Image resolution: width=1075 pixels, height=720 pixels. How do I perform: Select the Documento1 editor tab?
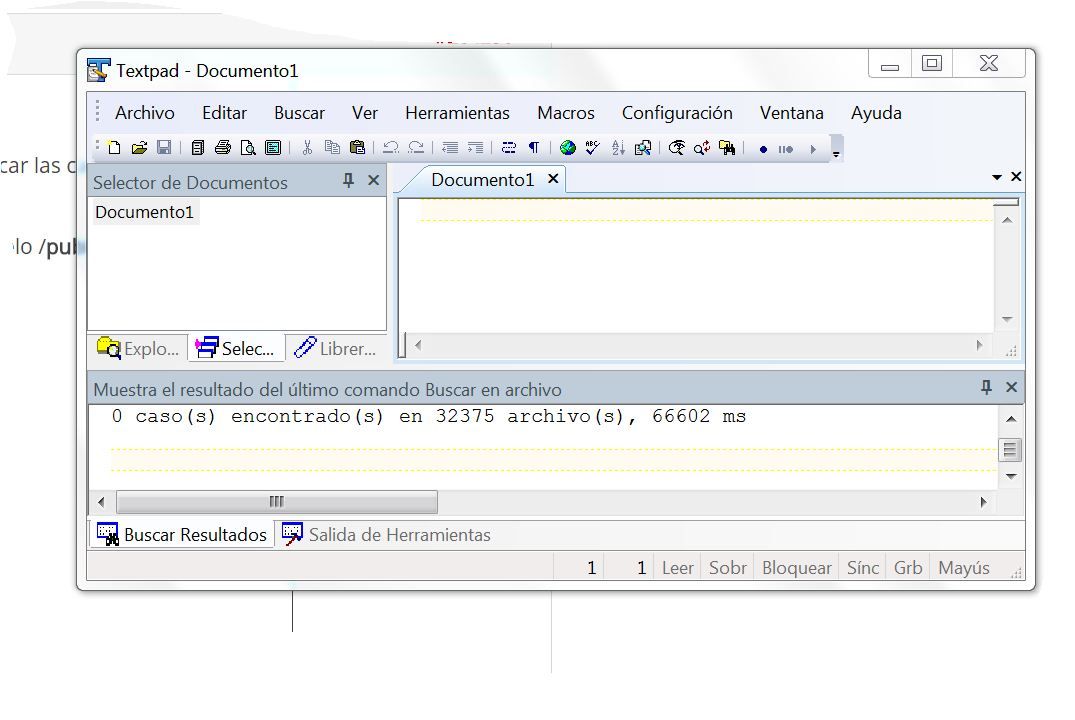coord(483,180)
